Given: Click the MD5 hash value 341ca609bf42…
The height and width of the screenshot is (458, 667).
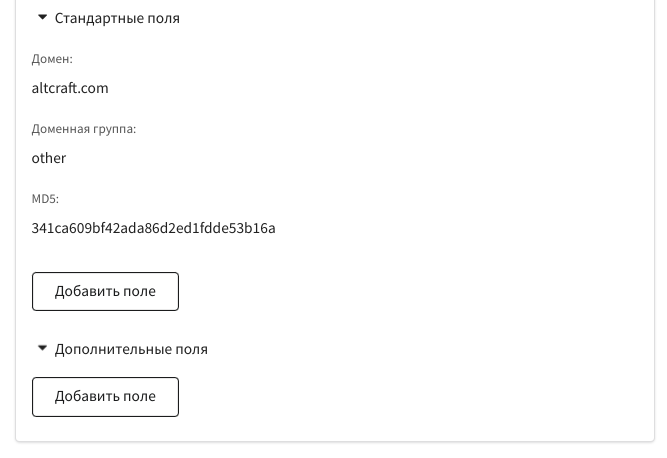Looking at the screenshot, I should [154, 228].
